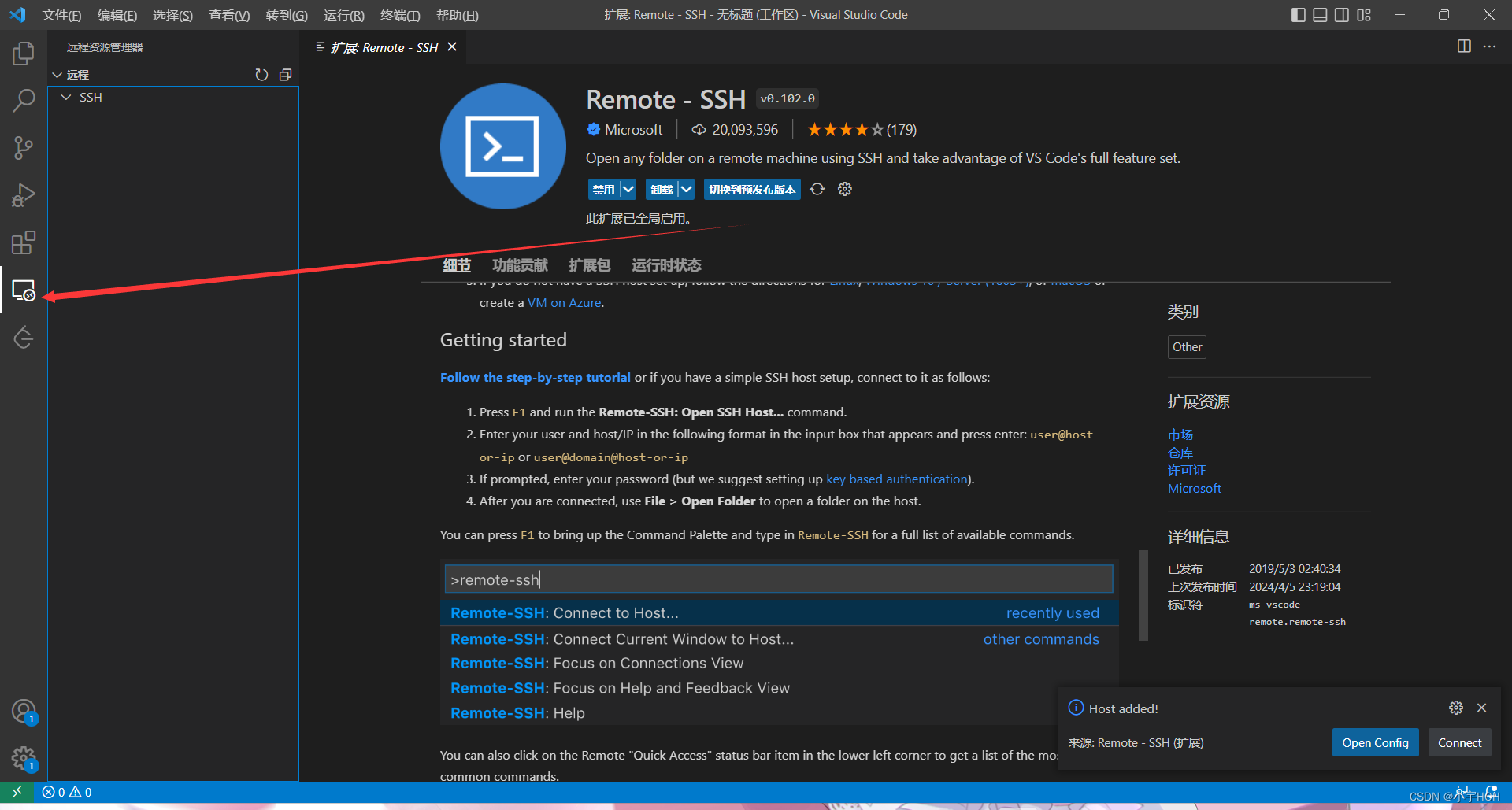Click the split editor icon
This screenshot has width=1512, height=810.
1464,46
